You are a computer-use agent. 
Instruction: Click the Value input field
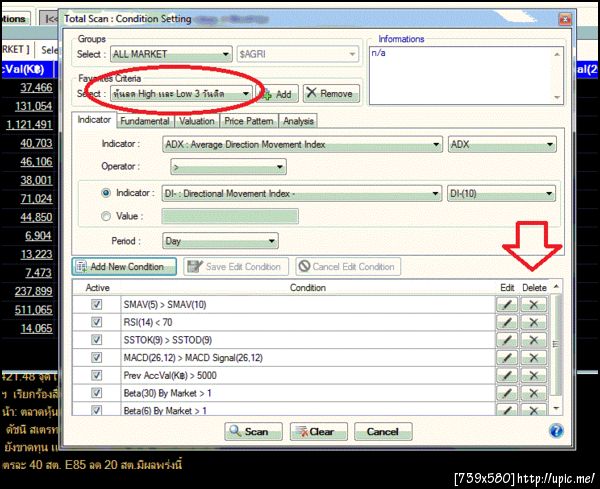click(230, 216)
